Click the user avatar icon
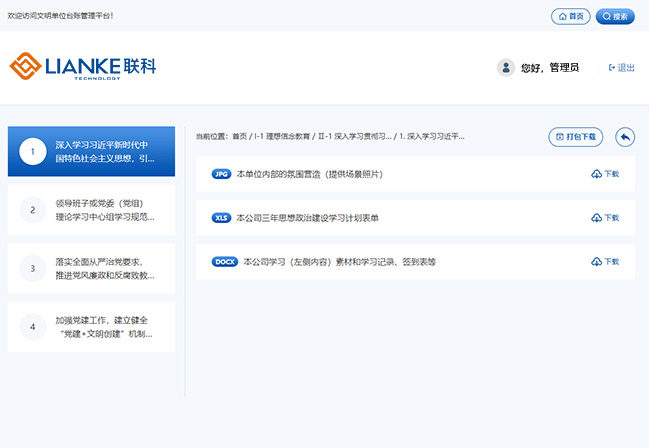 click(506, 68)
